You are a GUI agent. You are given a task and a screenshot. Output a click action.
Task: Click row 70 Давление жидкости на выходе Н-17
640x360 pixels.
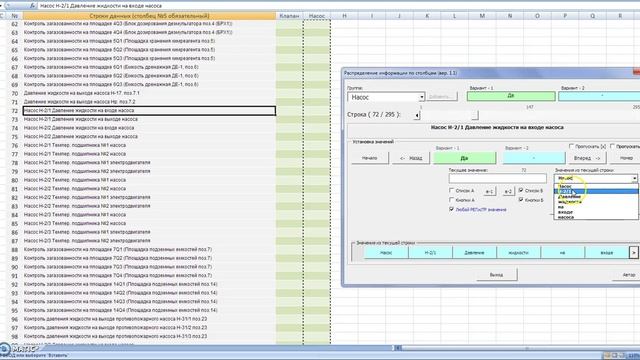pos(149,93)
